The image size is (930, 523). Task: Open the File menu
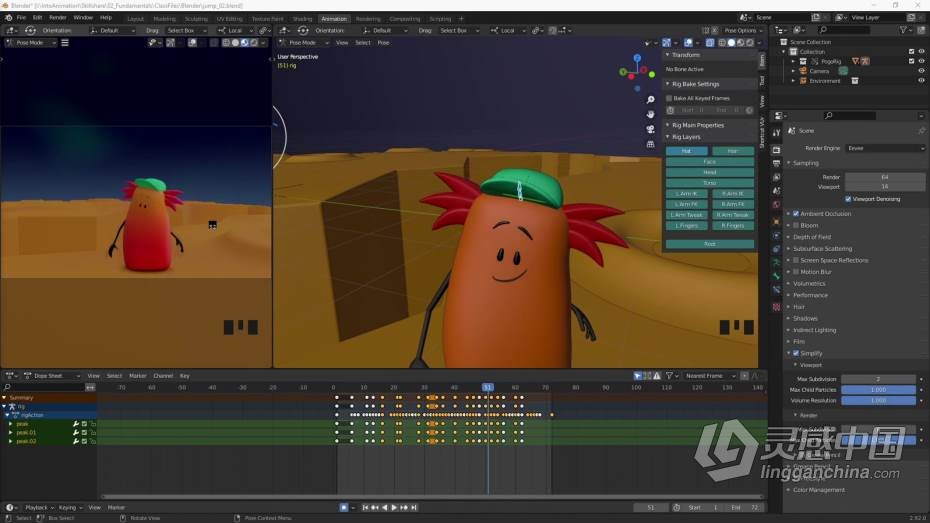click(x=21, y=18)
